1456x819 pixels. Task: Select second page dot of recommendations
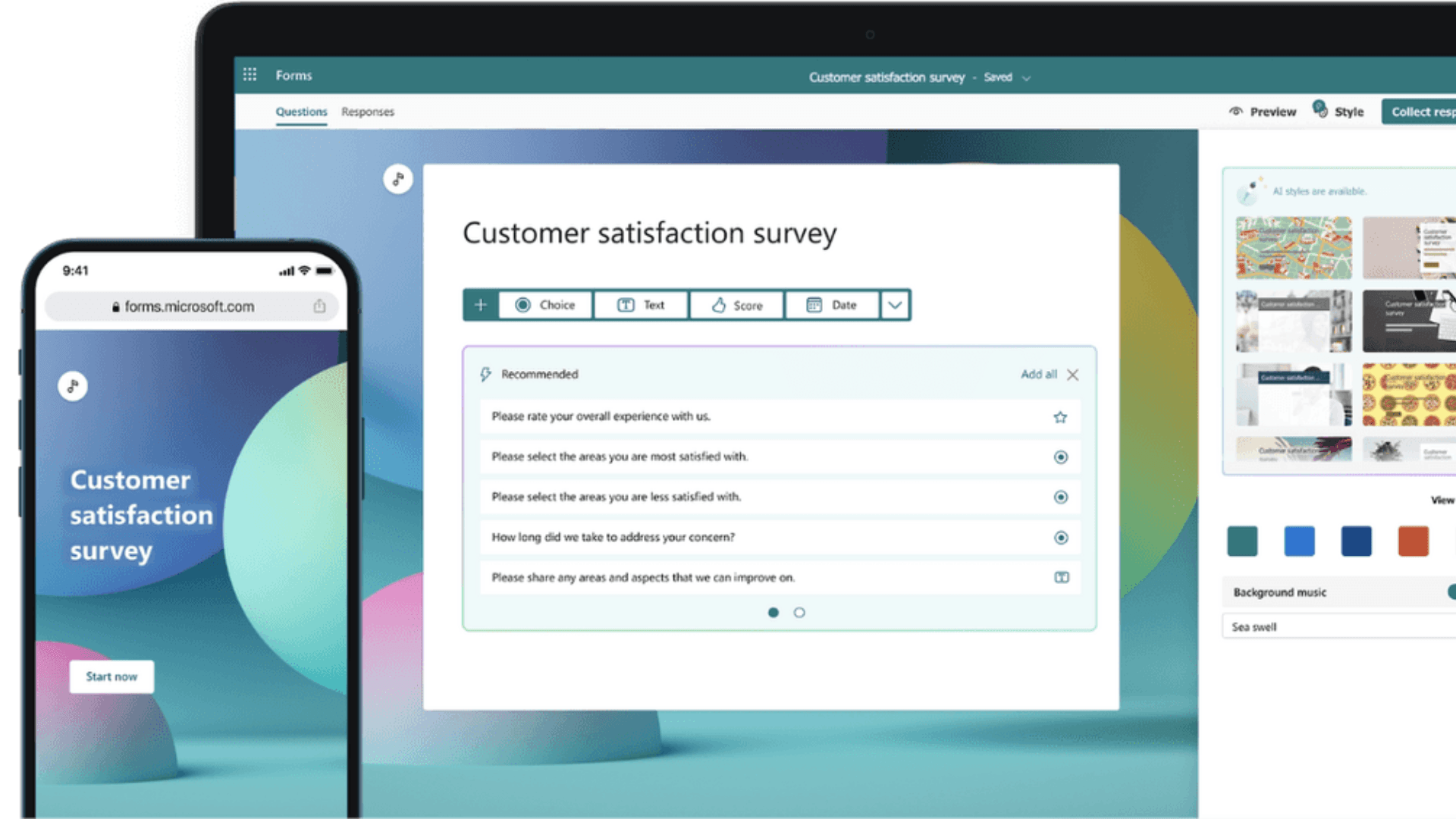pyautogui.click(x=799, y=613)
